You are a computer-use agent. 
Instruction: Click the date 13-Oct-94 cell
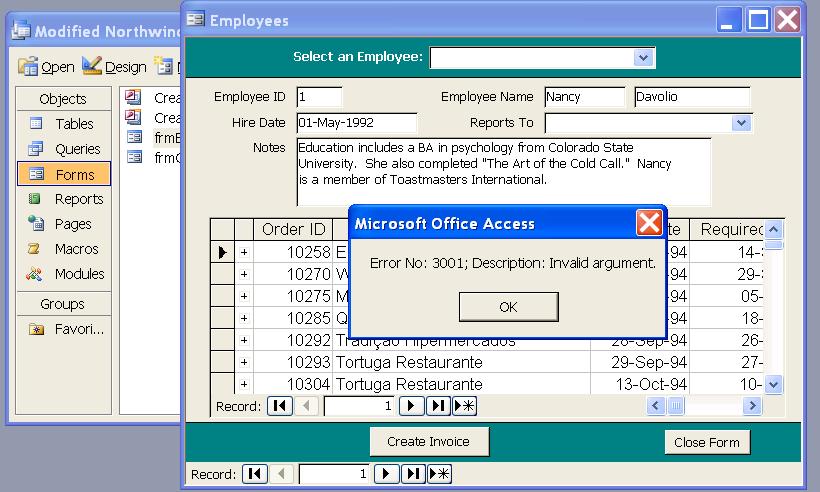[640, 384]
